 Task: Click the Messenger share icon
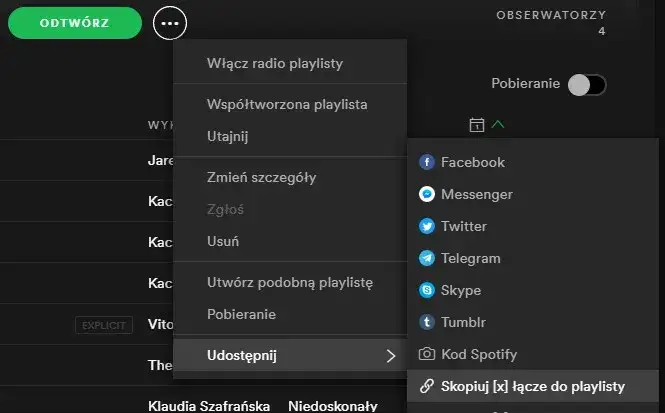pos(427,194)
